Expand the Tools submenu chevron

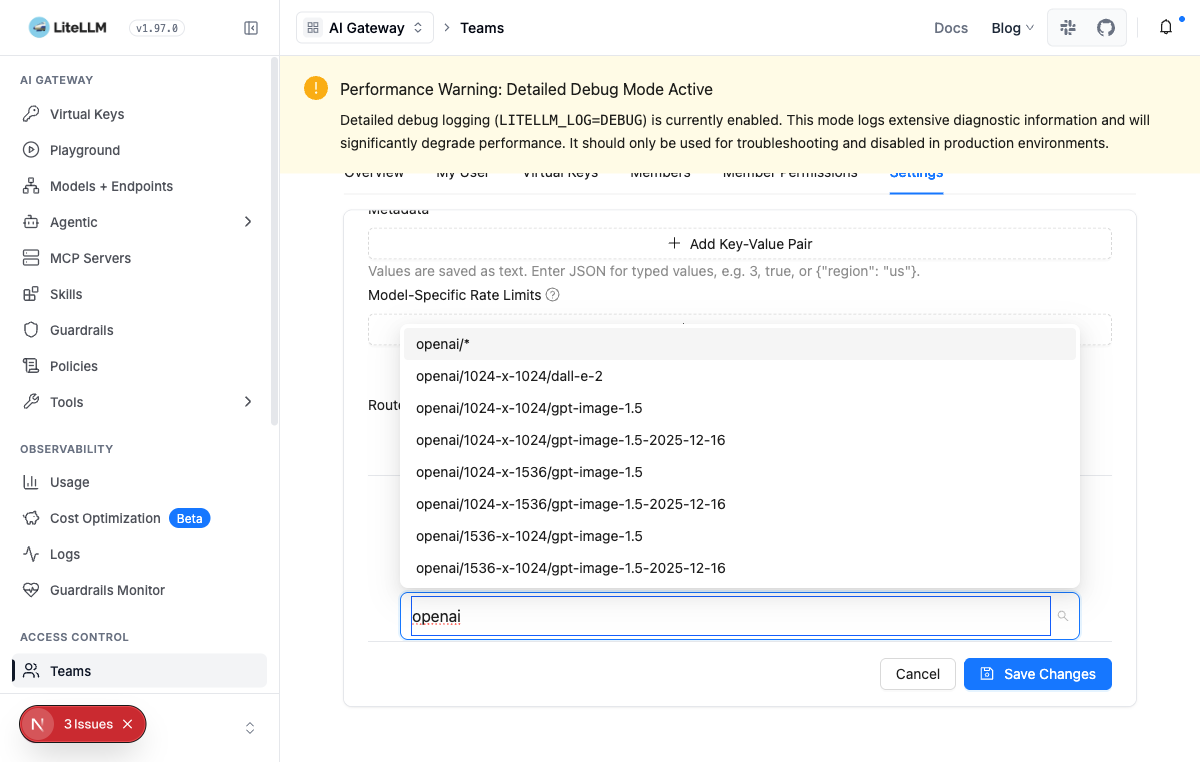click(248, 402)
